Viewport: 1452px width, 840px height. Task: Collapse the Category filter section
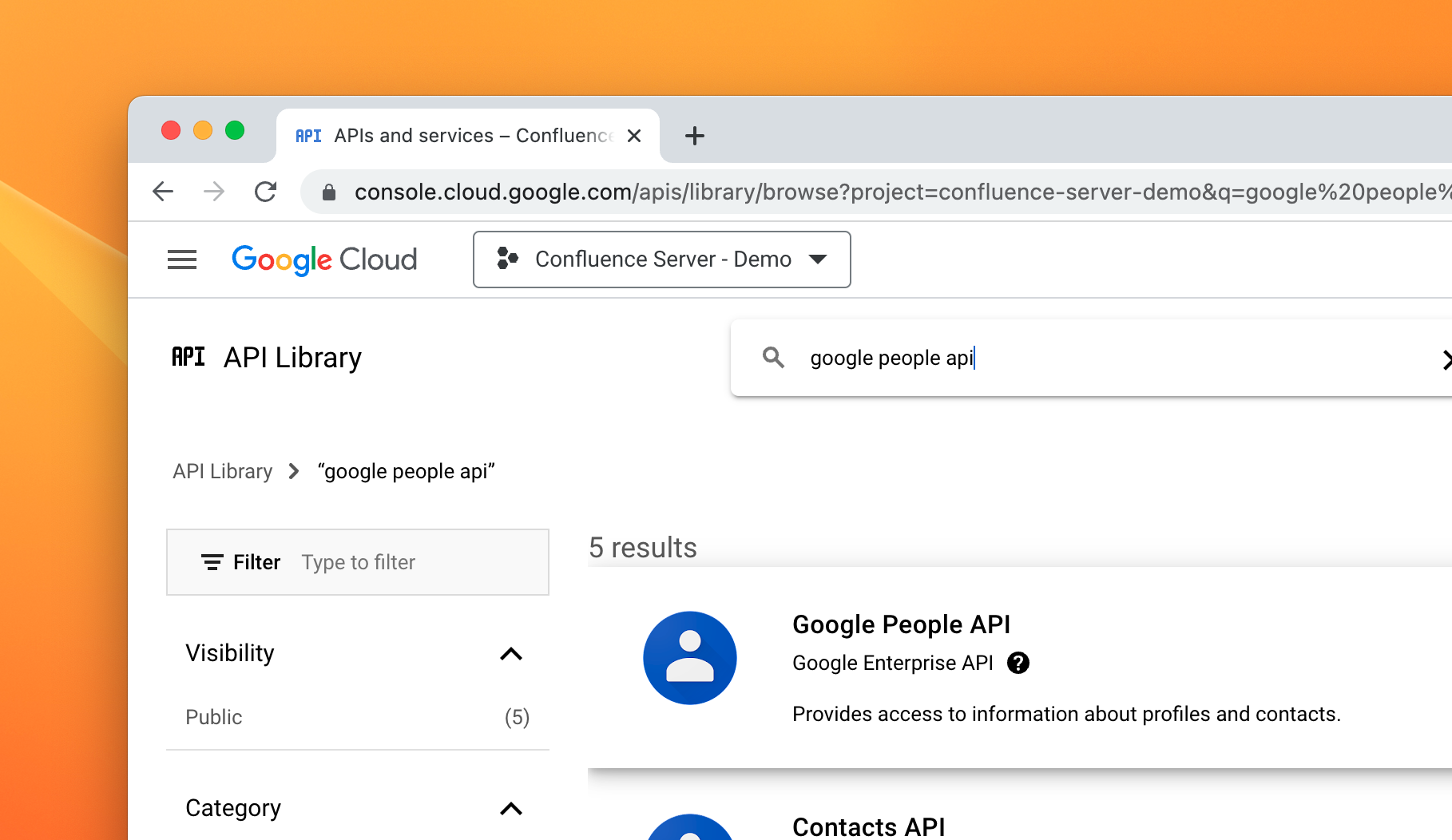(511, 809)
